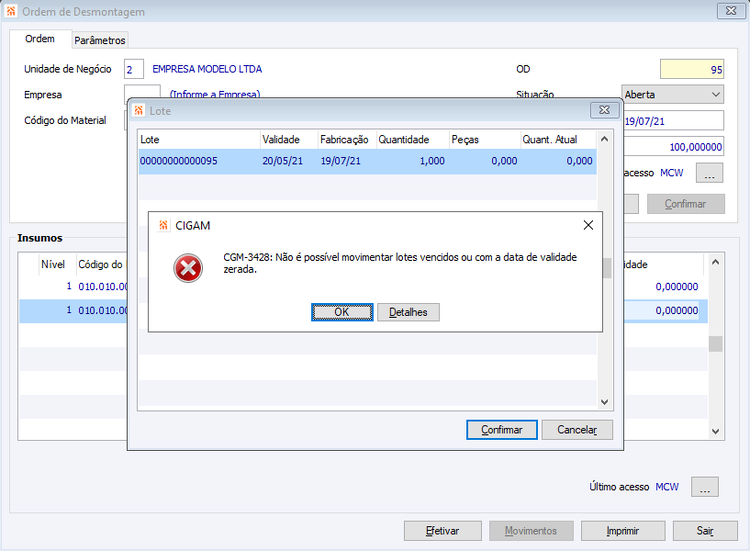Cancel the Lote window
Viewport: 750px width, 551px height.
click(x=577, y=430)
